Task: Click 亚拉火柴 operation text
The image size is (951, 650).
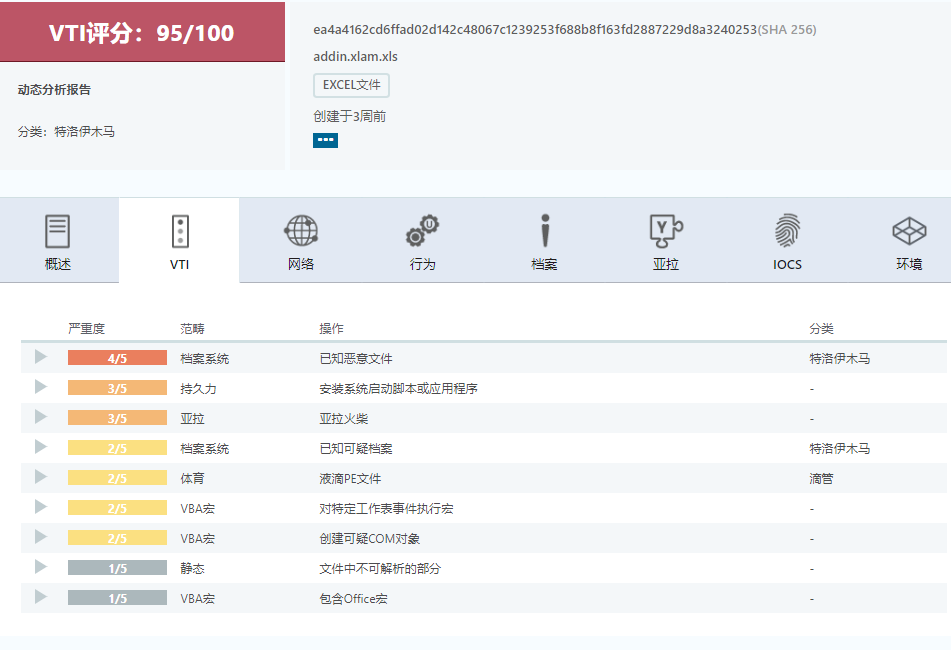Action: click(344, 418)
